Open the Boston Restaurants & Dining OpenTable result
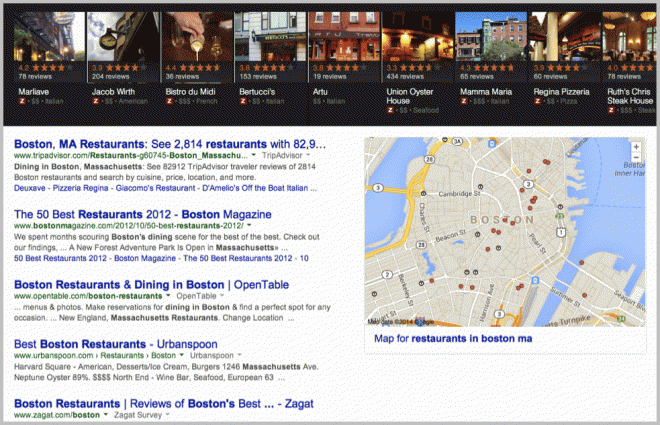This screenshot has width=660, height=425. [152, 285]
